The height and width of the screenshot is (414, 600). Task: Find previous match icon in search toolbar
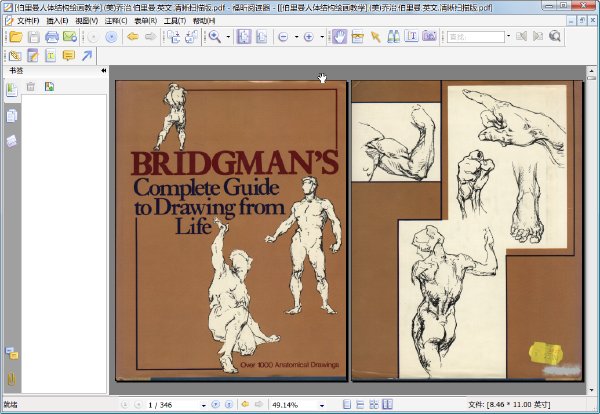[521, 37]
